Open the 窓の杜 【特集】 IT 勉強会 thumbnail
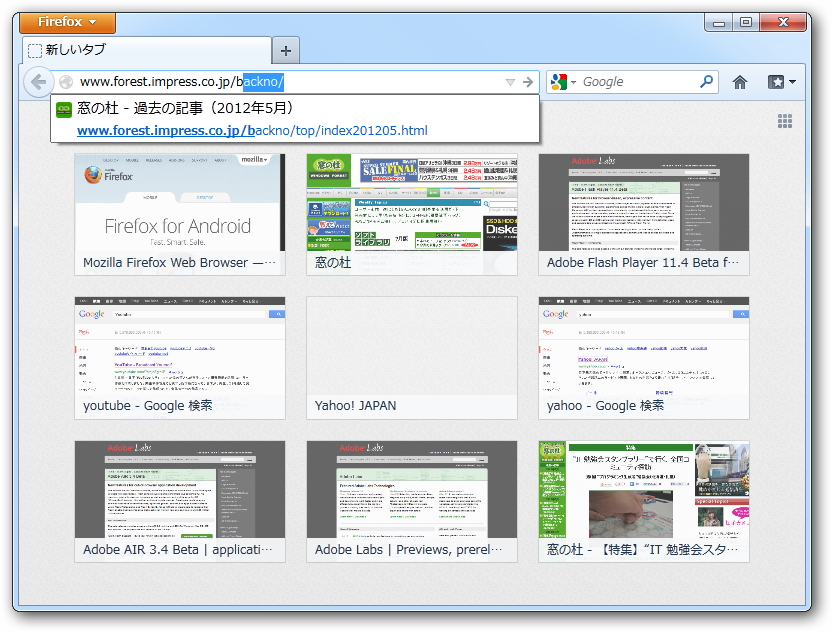832x632 pixels. click(644, 501)
